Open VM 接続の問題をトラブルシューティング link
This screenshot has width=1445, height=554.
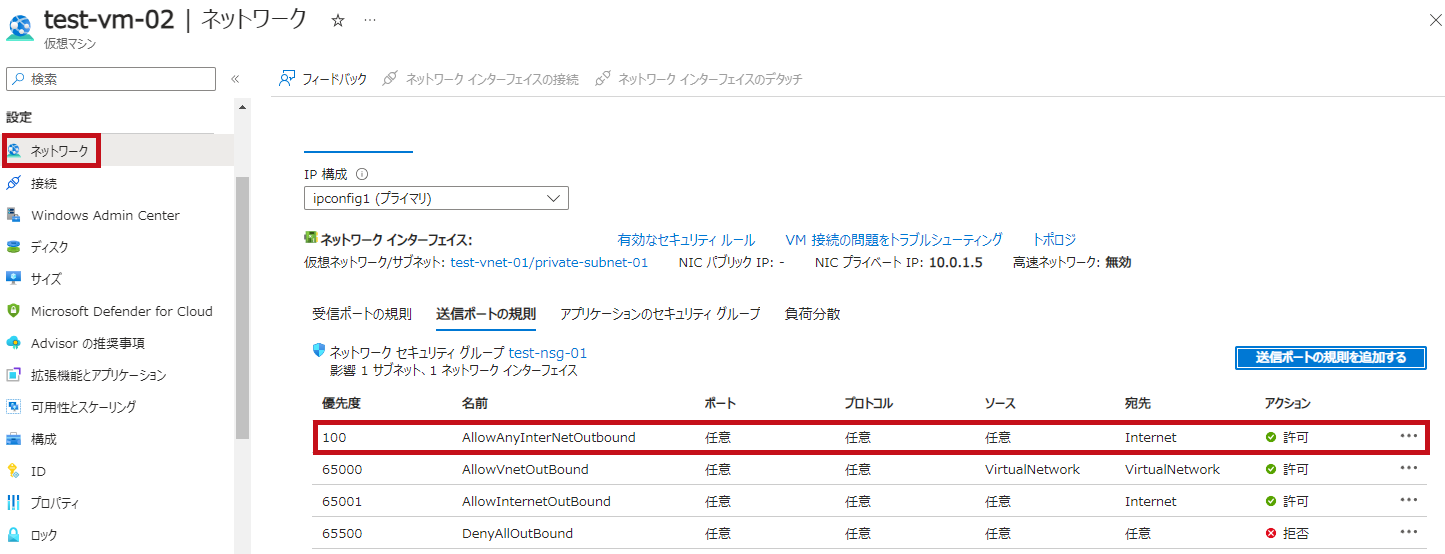(x=894, y=240)
